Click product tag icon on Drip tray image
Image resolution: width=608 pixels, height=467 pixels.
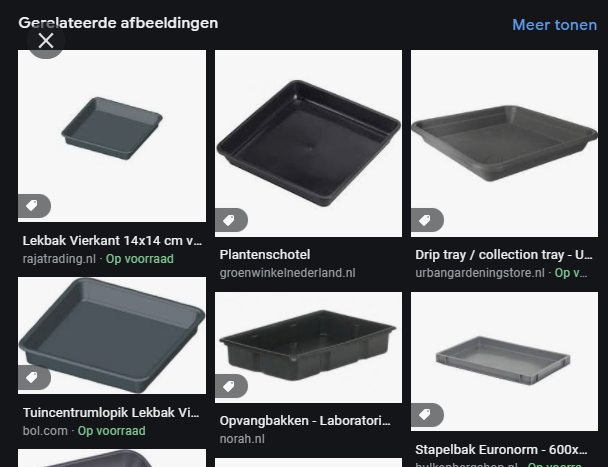click(x=427, y=220)
